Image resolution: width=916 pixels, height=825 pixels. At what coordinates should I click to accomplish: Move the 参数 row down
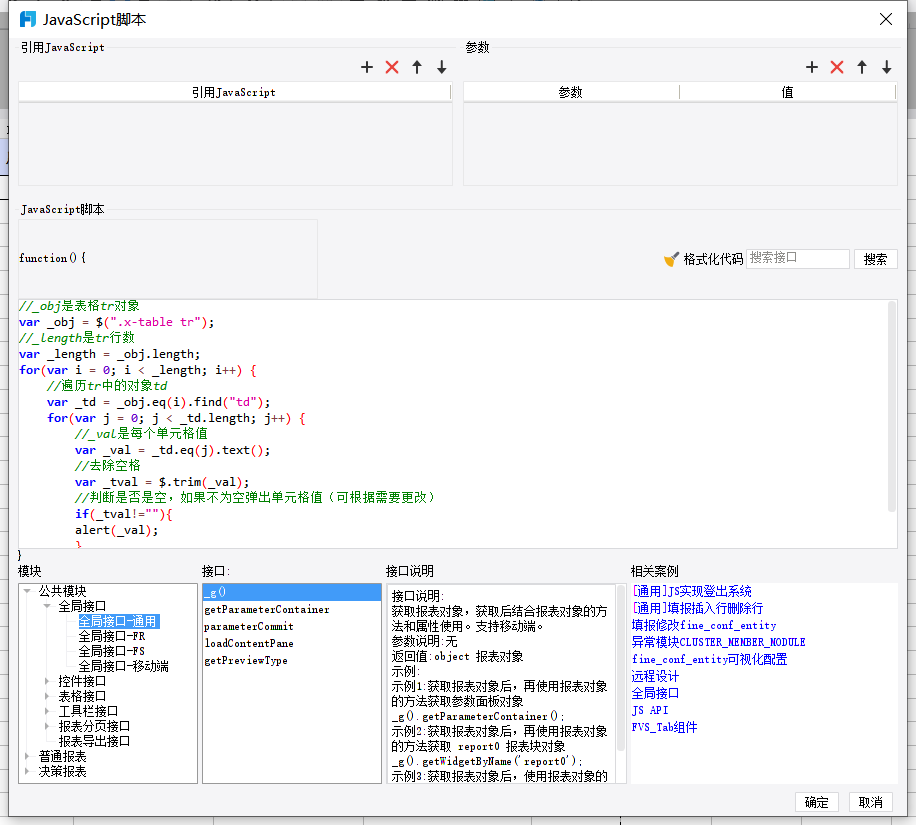pos(887,67)
